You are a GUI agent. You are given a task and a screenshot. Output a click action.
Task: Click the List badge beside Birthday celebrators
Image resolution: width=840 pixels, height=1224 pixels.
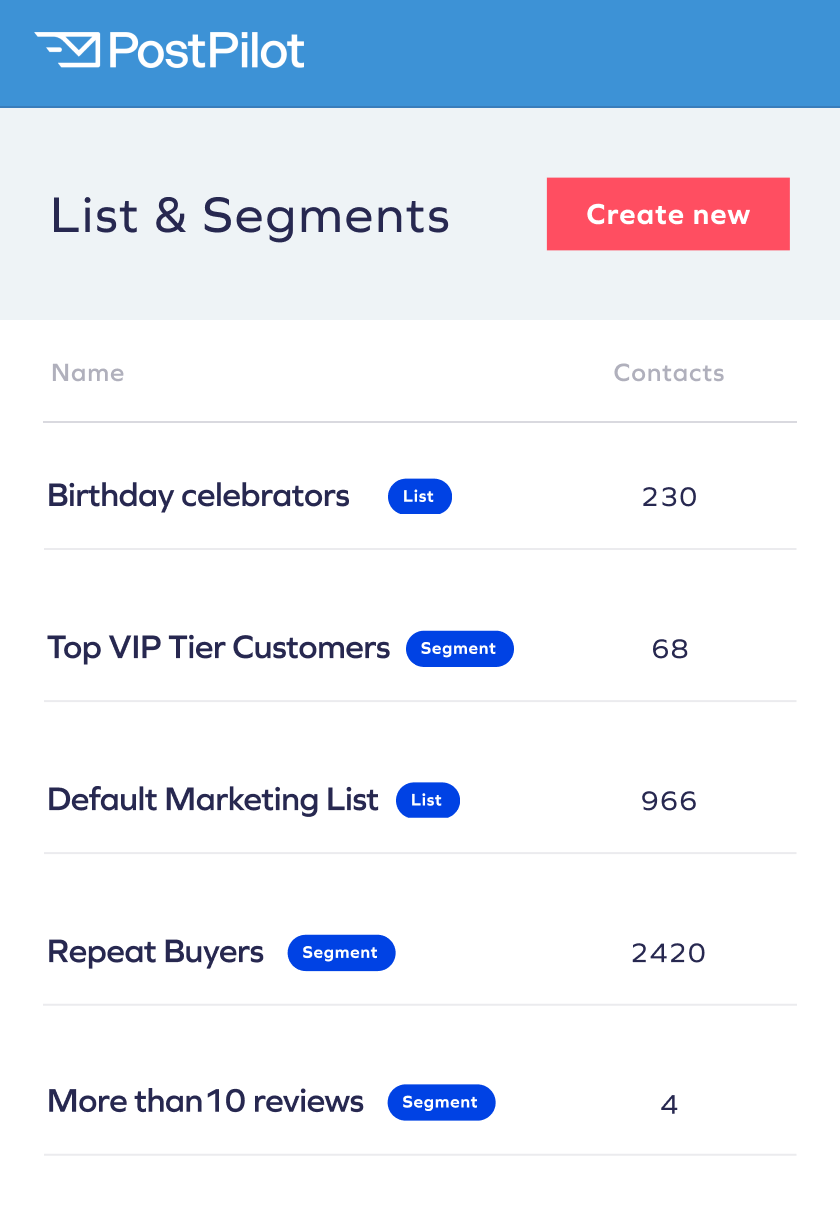pos(419,497)
